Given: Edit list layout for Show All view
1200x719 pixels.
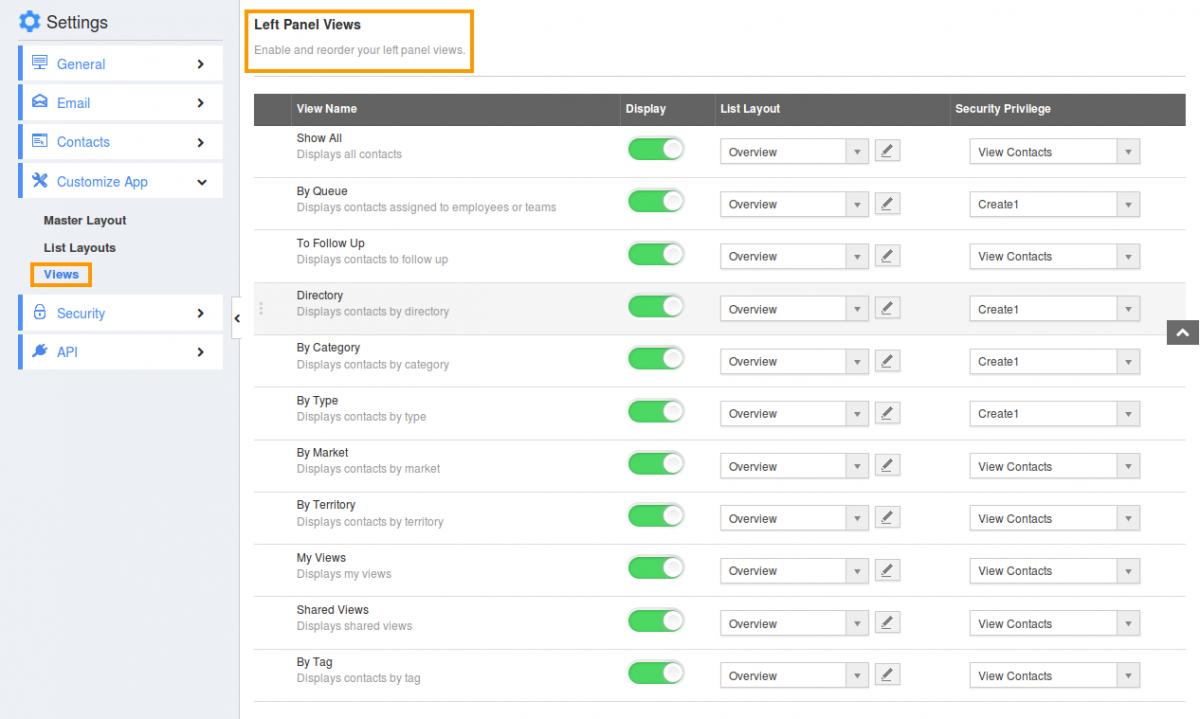Looking at the screenshot, I should 887,151.
